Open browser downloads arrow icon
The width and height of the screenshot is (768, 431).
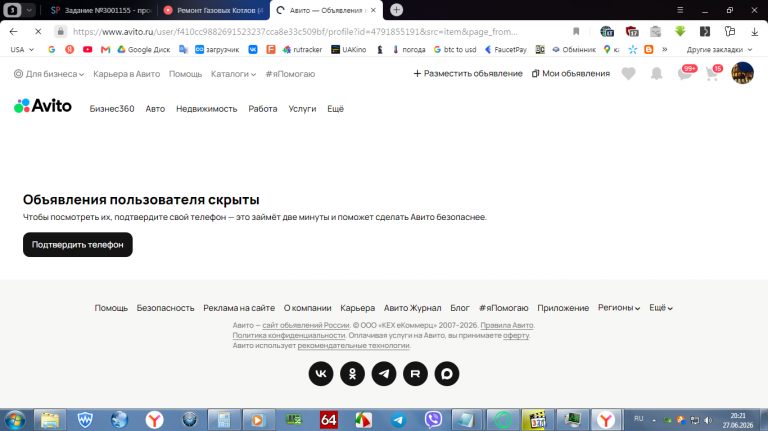754,31
